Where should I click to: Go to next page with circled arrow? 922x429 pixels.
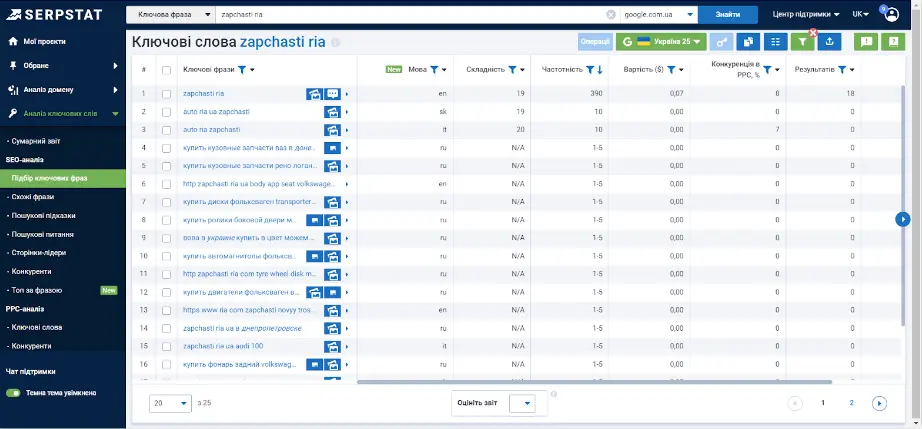(x=879, y=403)
